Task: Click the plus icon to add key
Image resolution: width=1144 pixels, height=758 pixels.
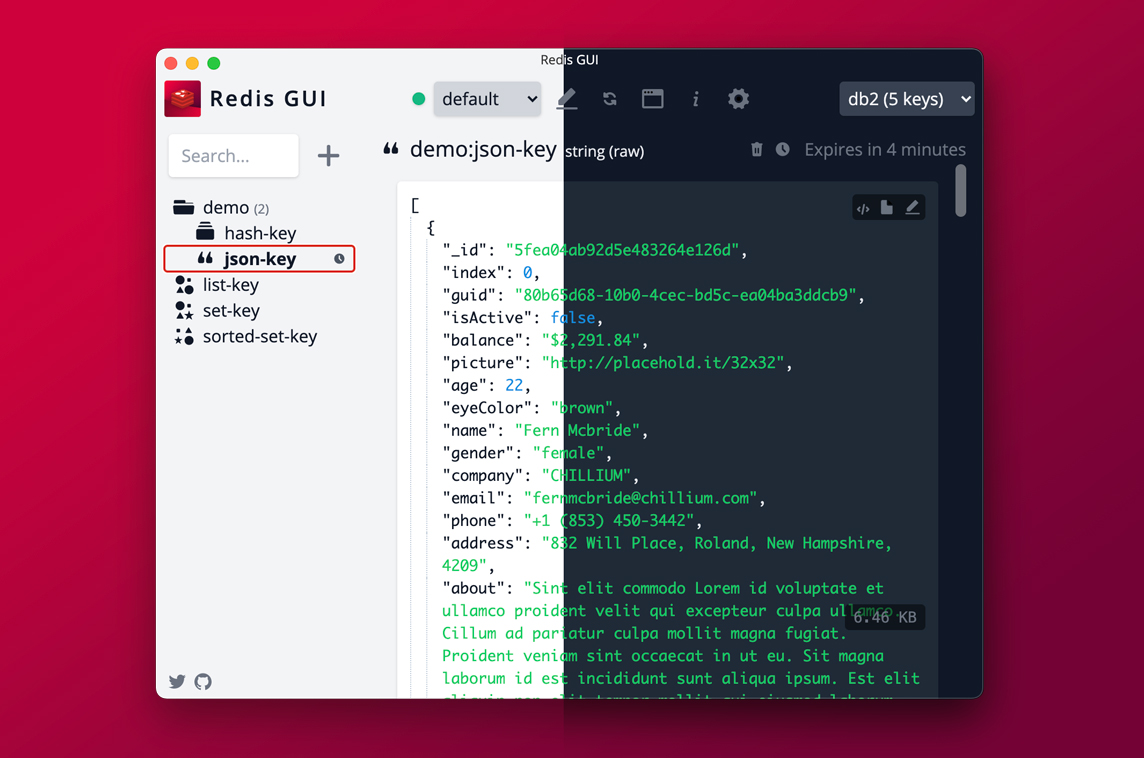Action: (x=328, y=155)
